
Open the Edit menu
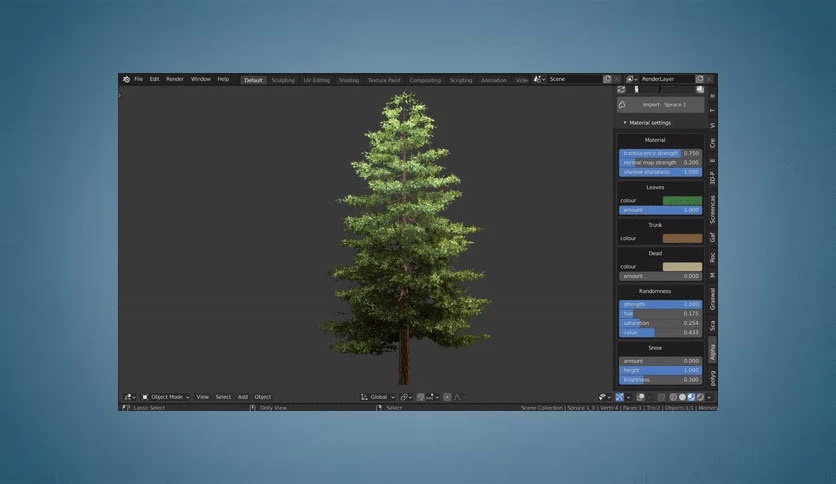154,79
